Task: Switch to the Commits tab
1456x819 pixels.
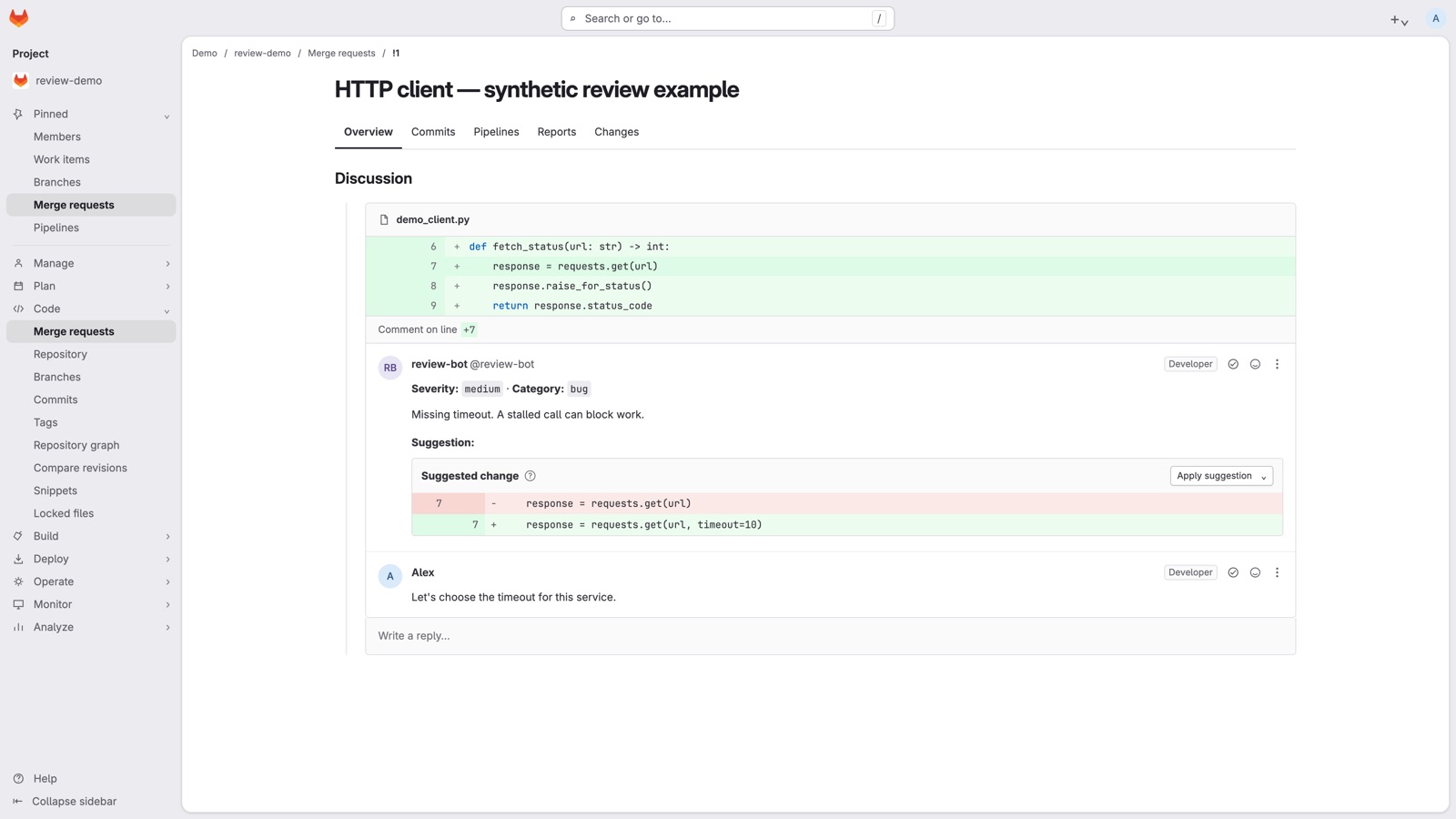Action: click(433, 132)
